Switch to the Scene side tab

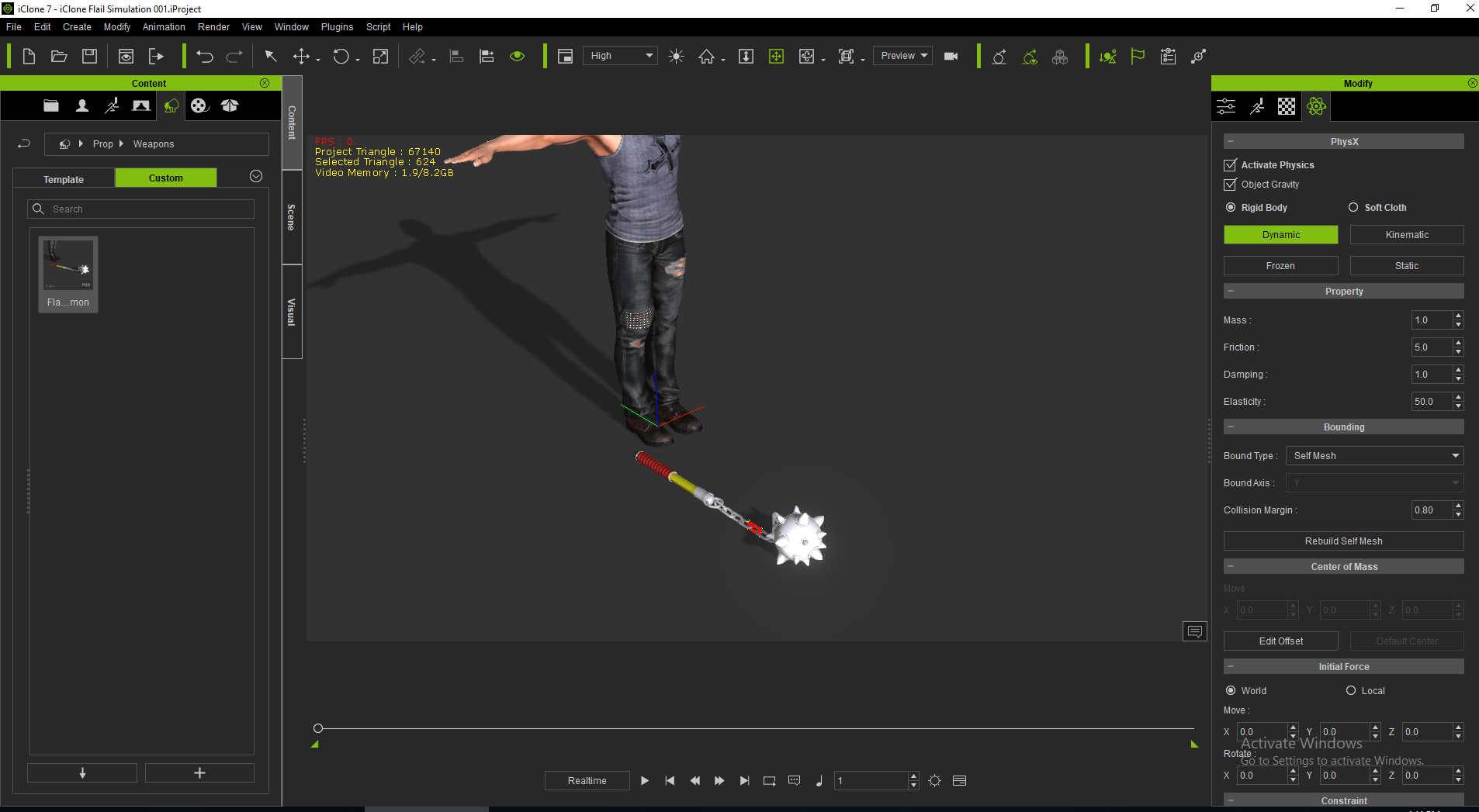point(292,217)
